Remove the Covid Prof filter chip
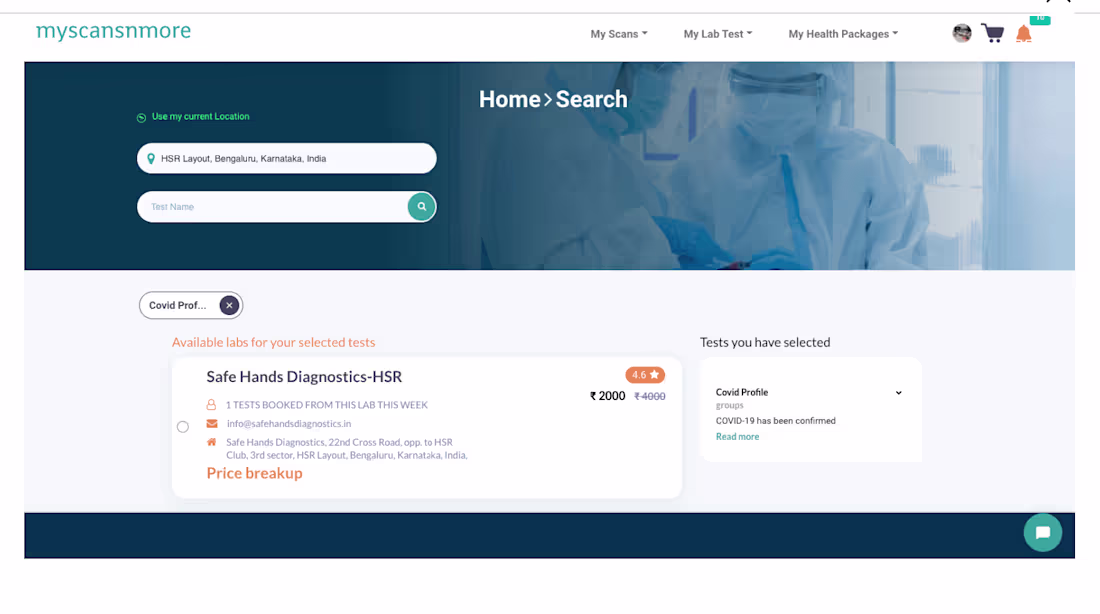Image resolution: width=1100 pixels, height=614 pixels. click(229, 305)
